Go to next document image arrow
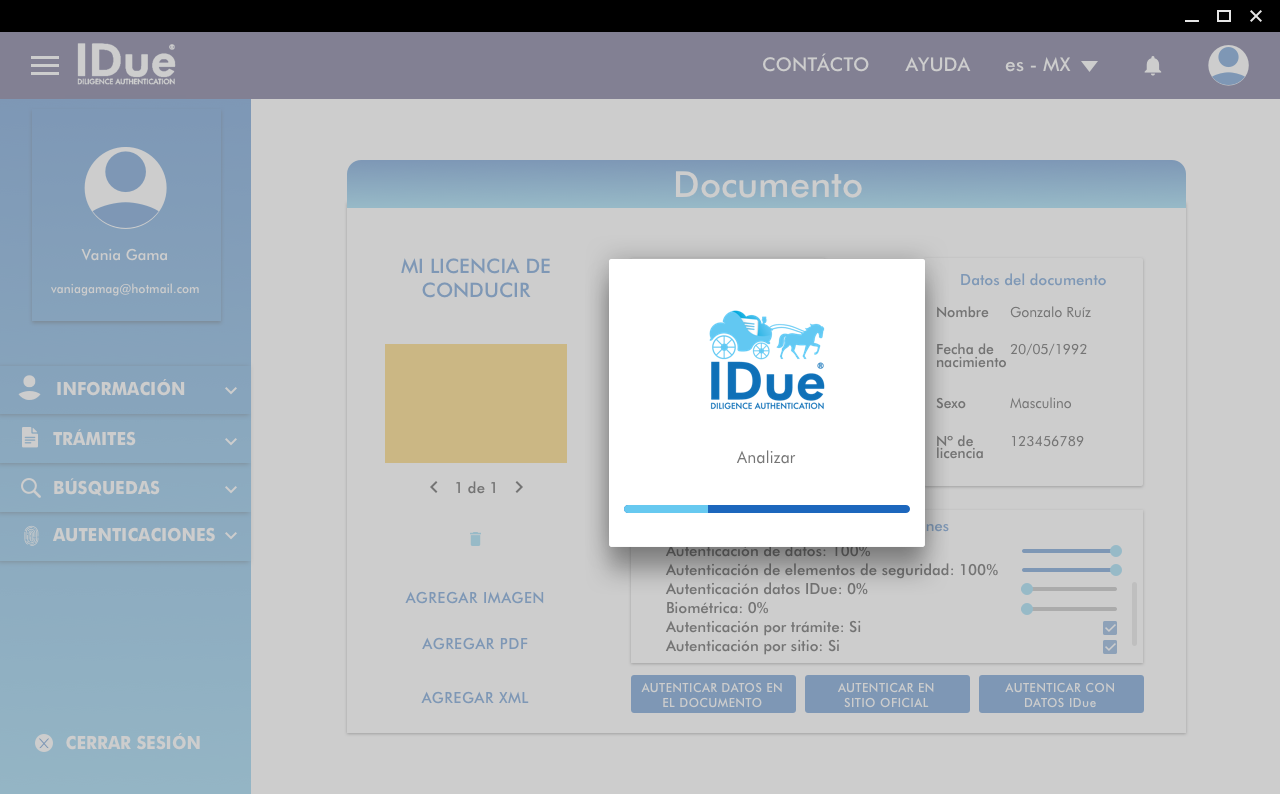1280x794 pixels. [x=519, y=488]
